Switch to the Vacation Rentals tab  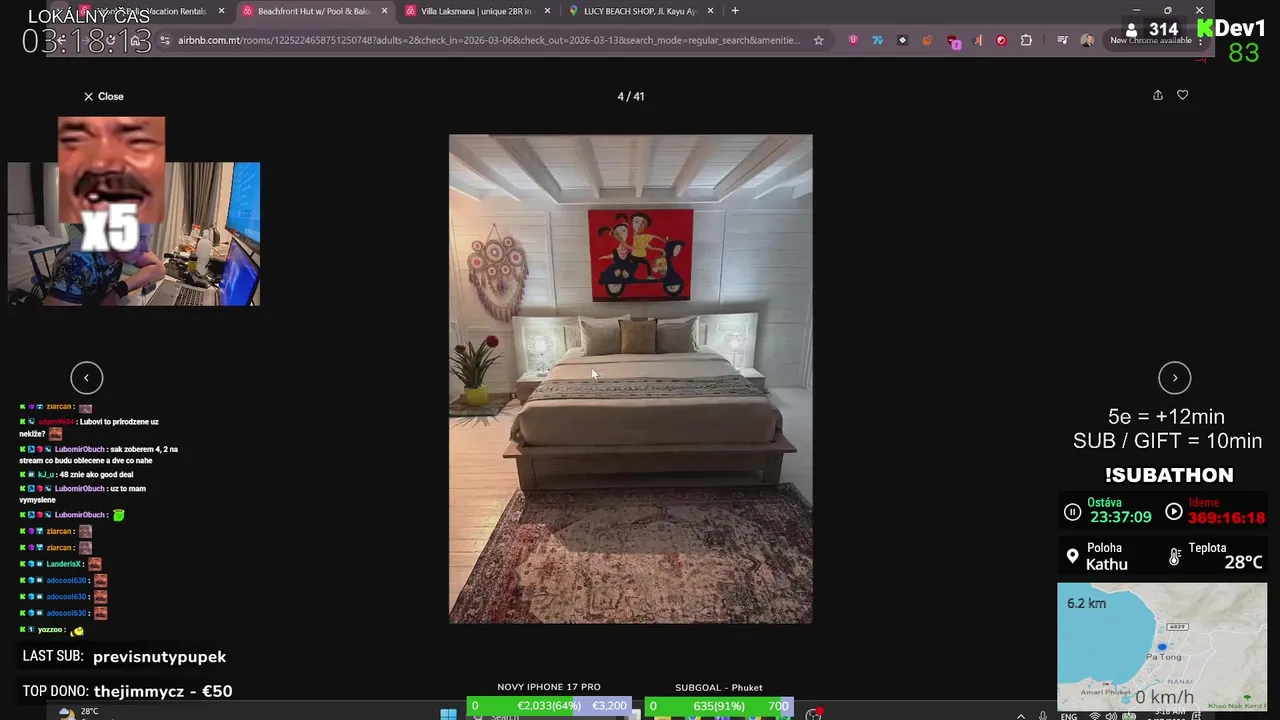coord(150,11)
